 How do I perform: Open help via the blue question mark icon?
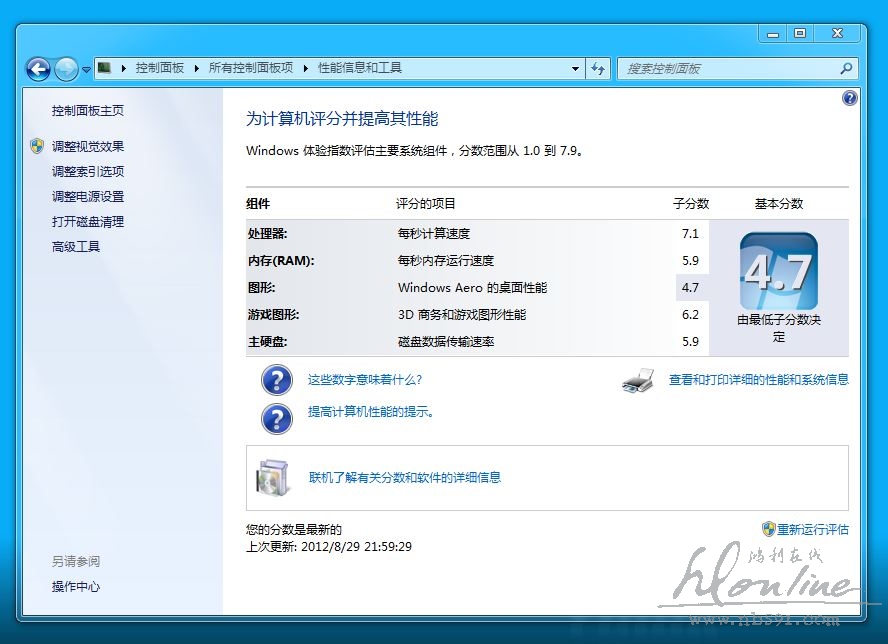[849, 98]
